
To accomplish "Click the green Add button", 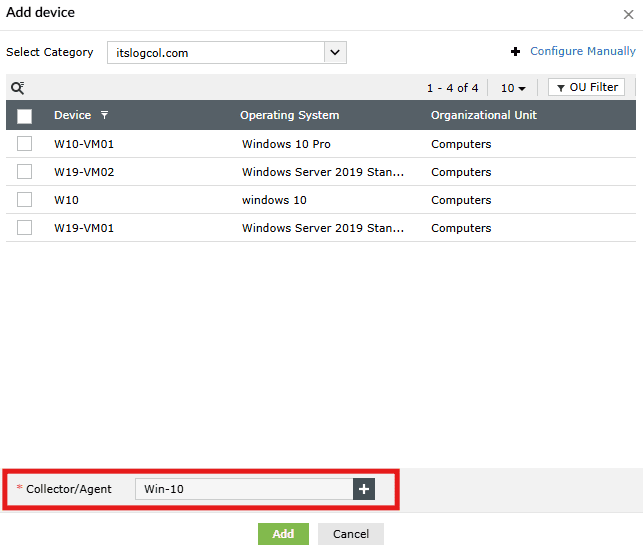I will (283, 534).
